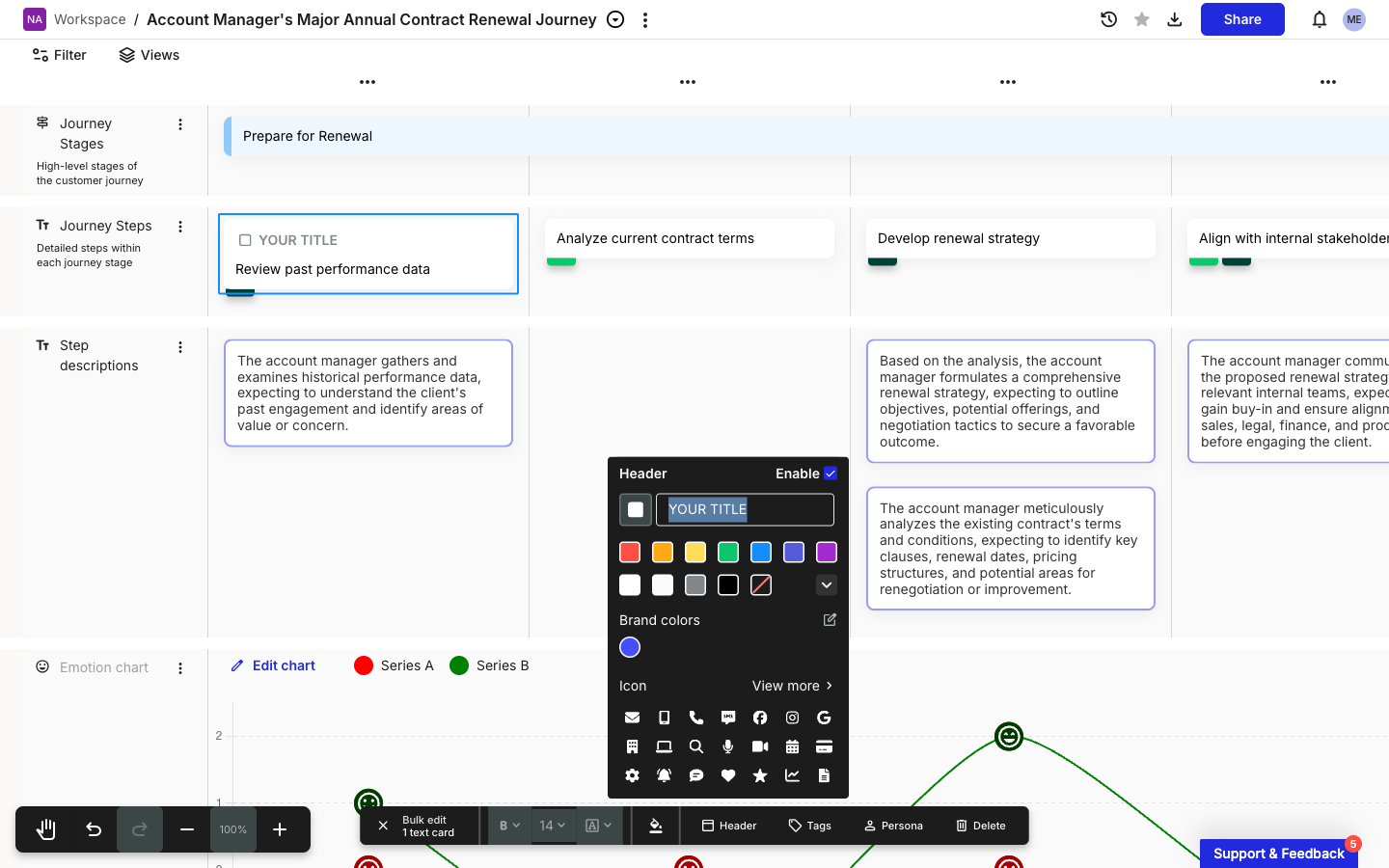
Task: Pick the magnifying glass icon in the Icon grid
Action: [696, 746]
